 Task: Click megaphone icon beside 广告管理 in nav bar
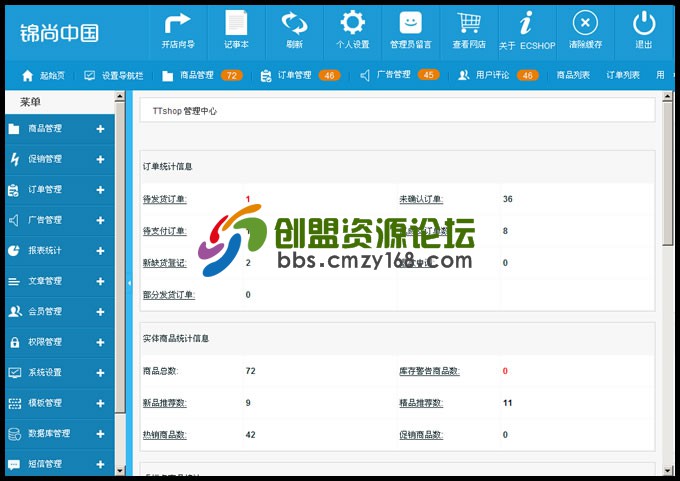365,76
